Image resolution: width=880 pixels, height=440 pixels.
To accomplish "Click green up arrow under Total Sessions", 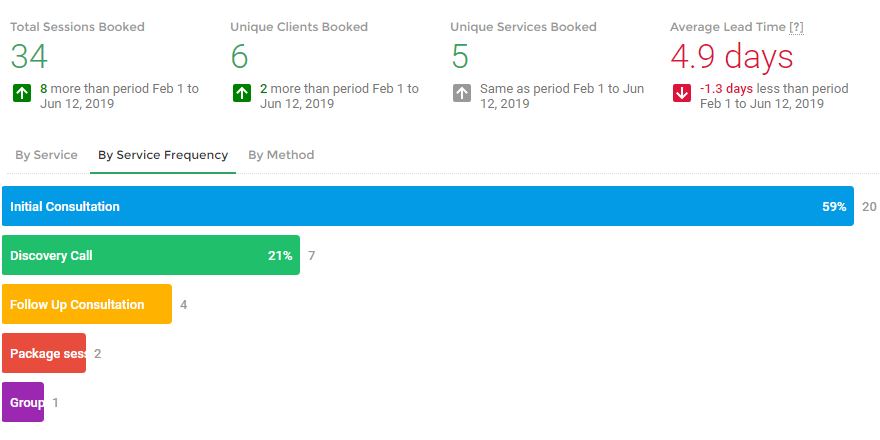I will coord(21,93).
